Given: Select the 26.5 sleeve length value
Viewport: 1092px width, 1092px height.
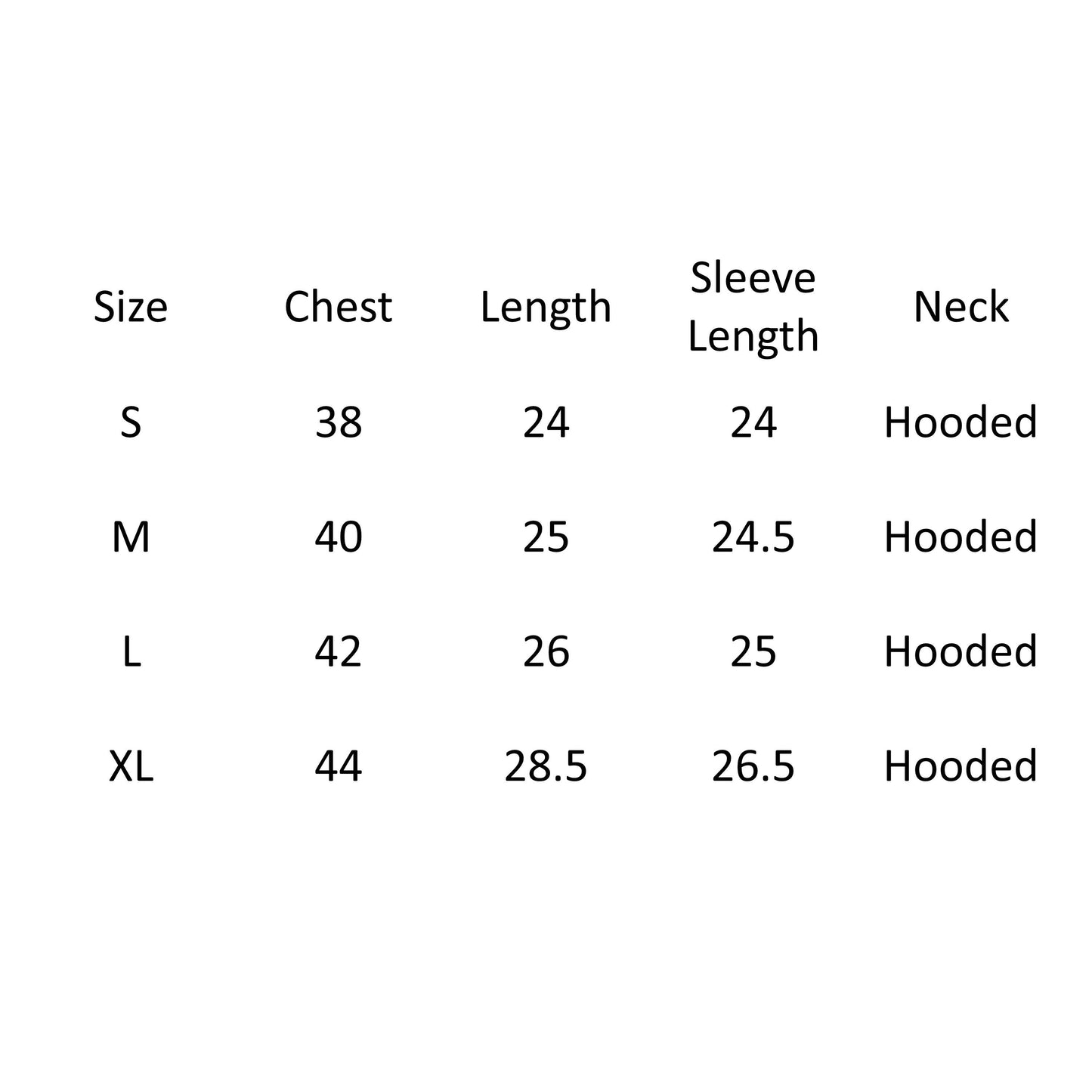Looking at the screenshot, I should (753, 766).
